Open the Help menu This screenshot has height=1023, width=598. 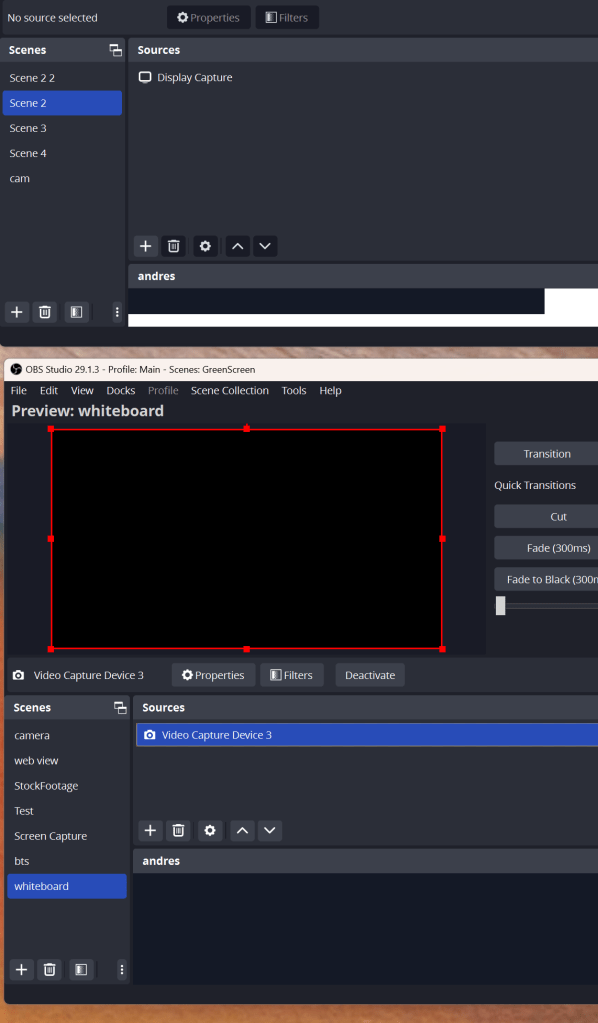coord(331,390)
